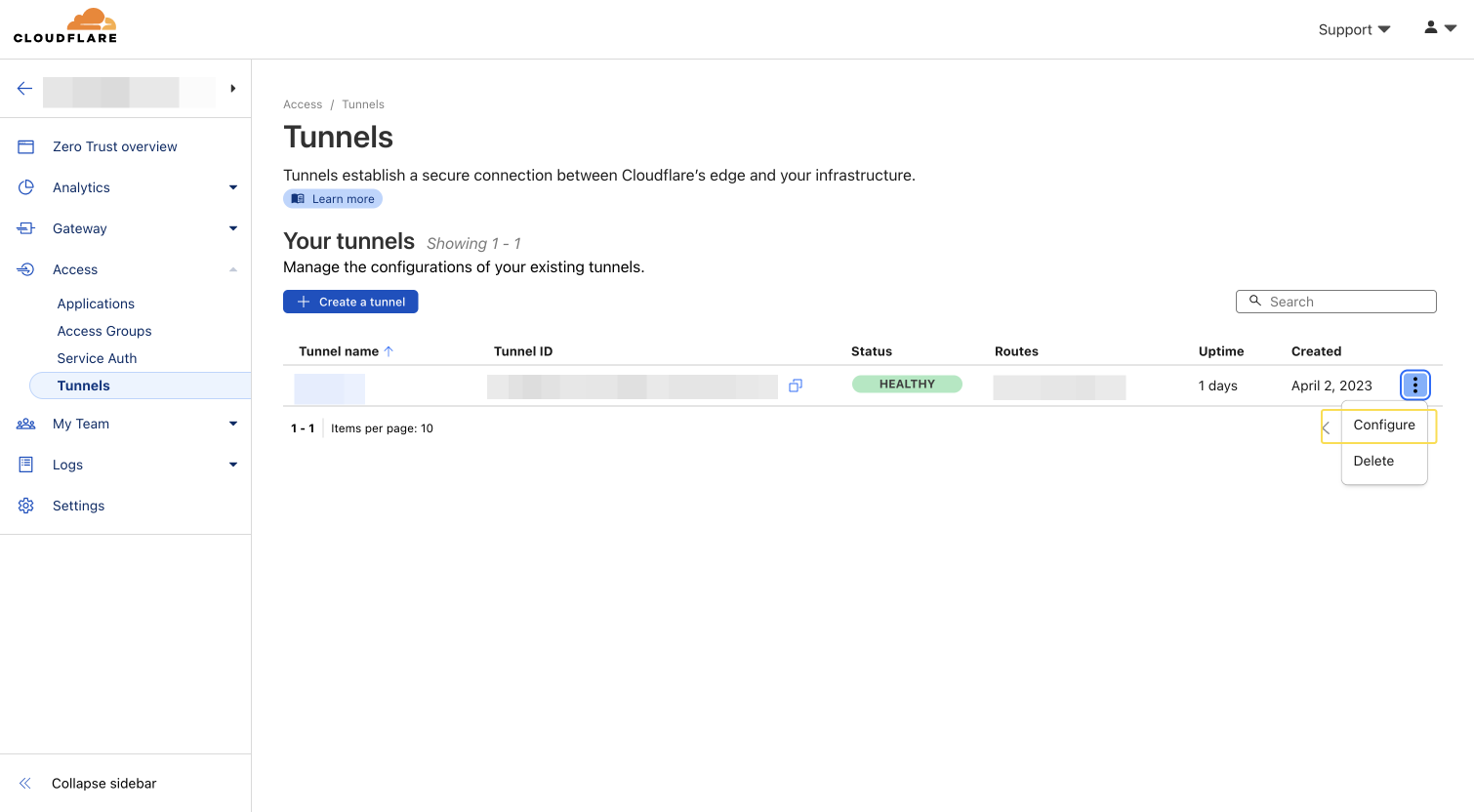1474x812 pixels.
Task: Click the Tunnels breadcrumb text
Action: [x=363, y=104]
